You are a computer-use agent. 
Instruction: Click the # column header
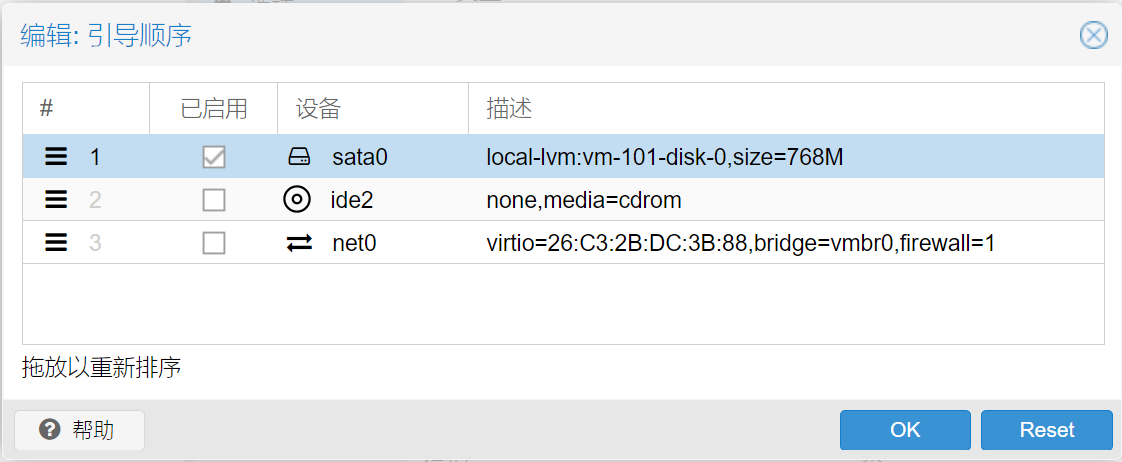pos(86,109)
